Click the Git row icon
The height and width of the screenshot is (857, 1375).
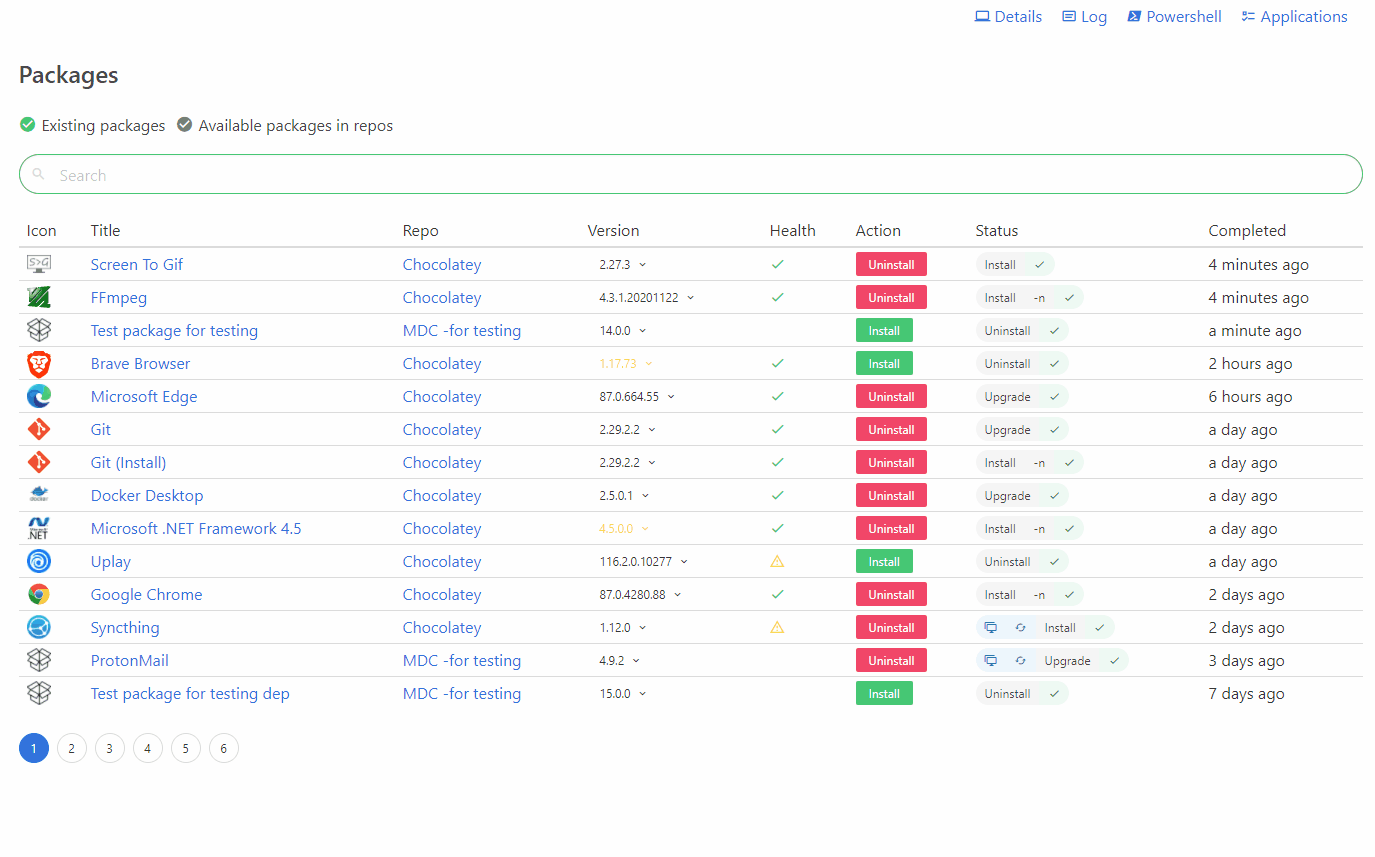(x=39, y=429)
